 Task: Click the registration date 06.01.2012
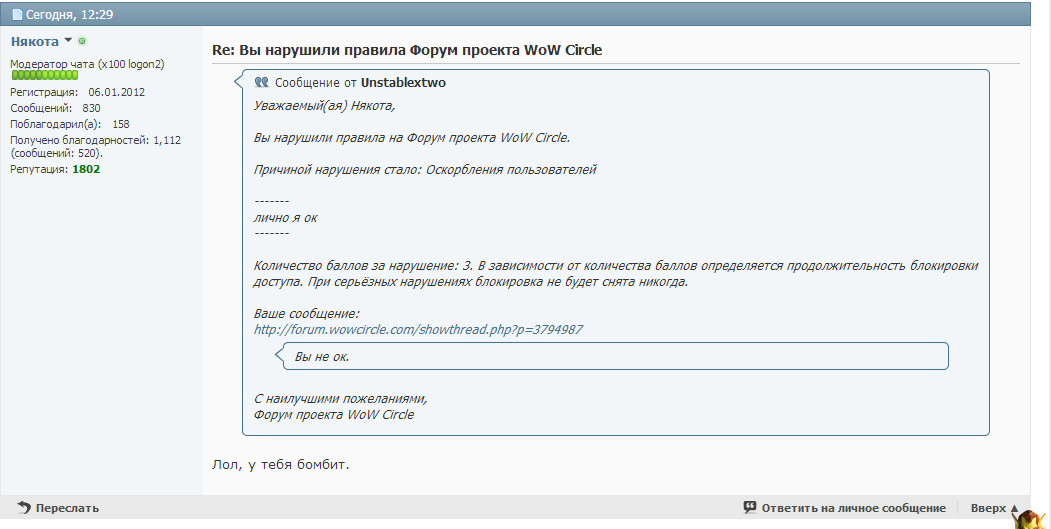(117, 92)
